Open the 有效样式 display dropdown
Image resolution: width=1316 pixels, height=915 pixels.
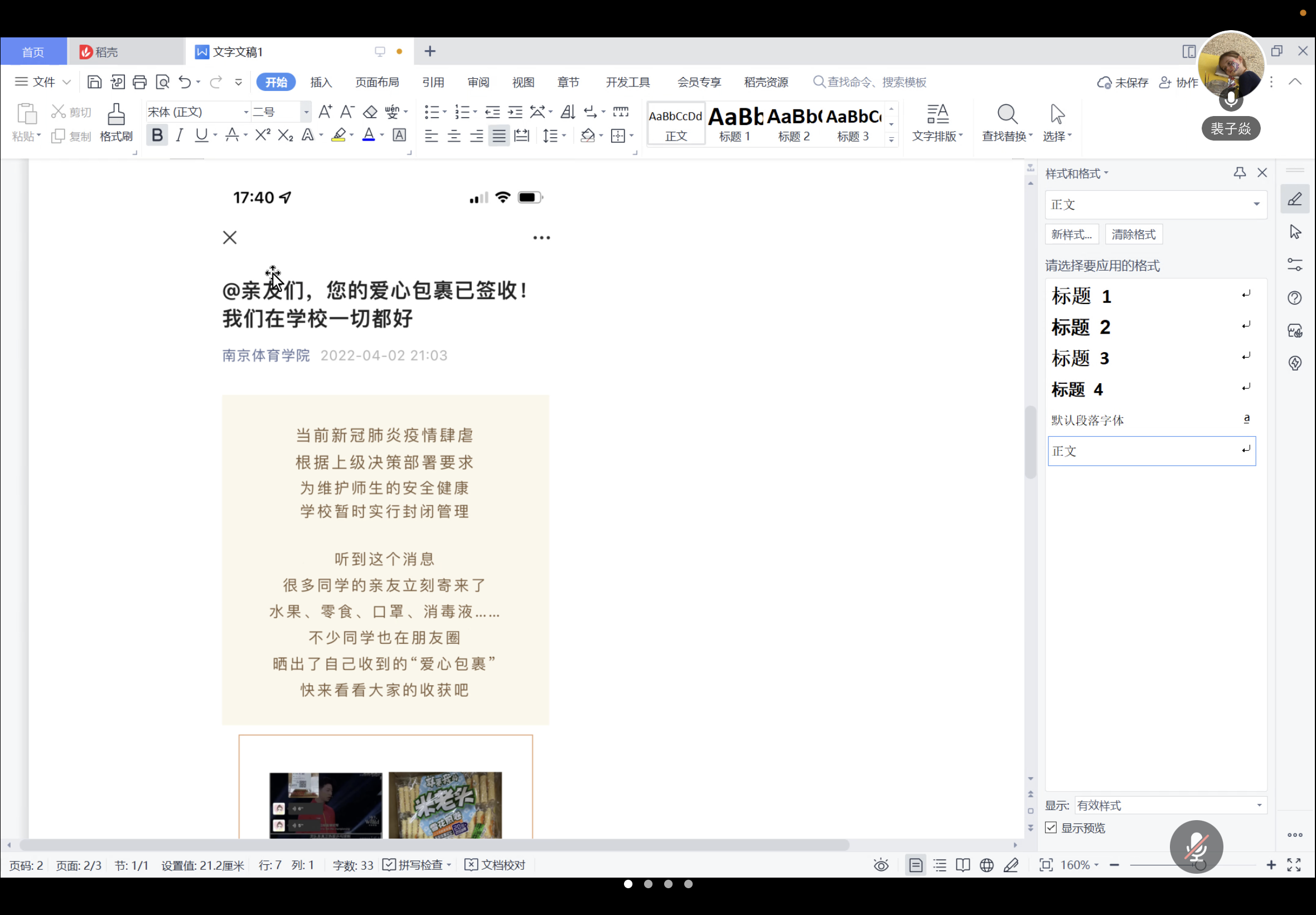[1259, 805]
